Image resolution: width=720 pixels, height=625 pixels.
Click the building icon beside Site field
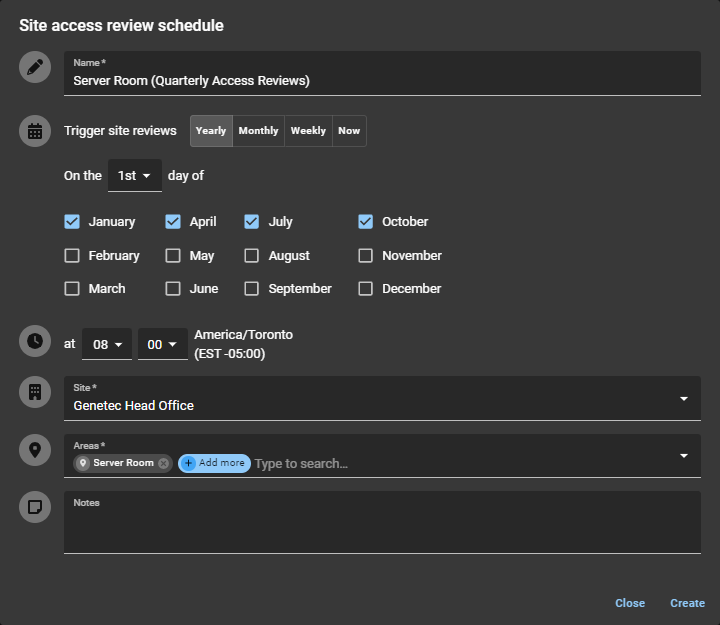(x=35, y=392)
